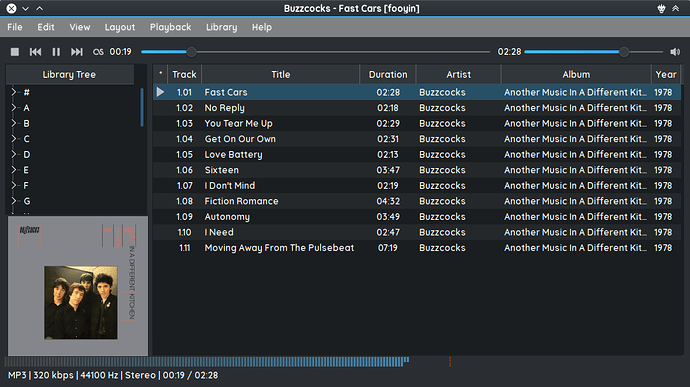Skip to the next track

pos(77,52)
